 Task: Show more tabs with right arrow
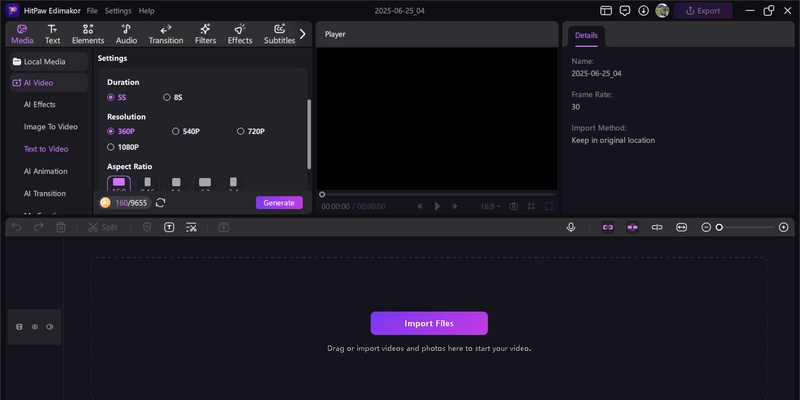coord(303,34)
